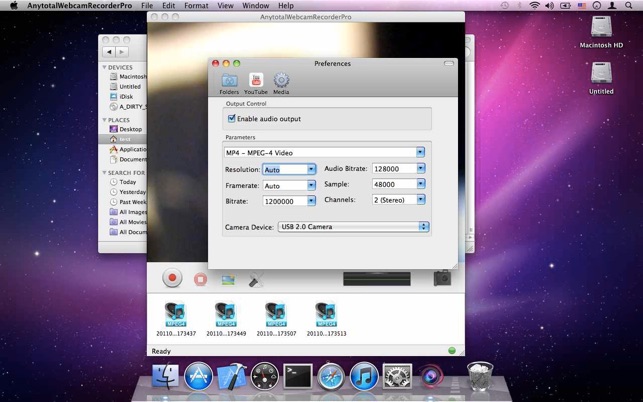This screenshot has height=402, width=643.
Task: Open the YouTube preferences pane
Action: pos(256,84)
